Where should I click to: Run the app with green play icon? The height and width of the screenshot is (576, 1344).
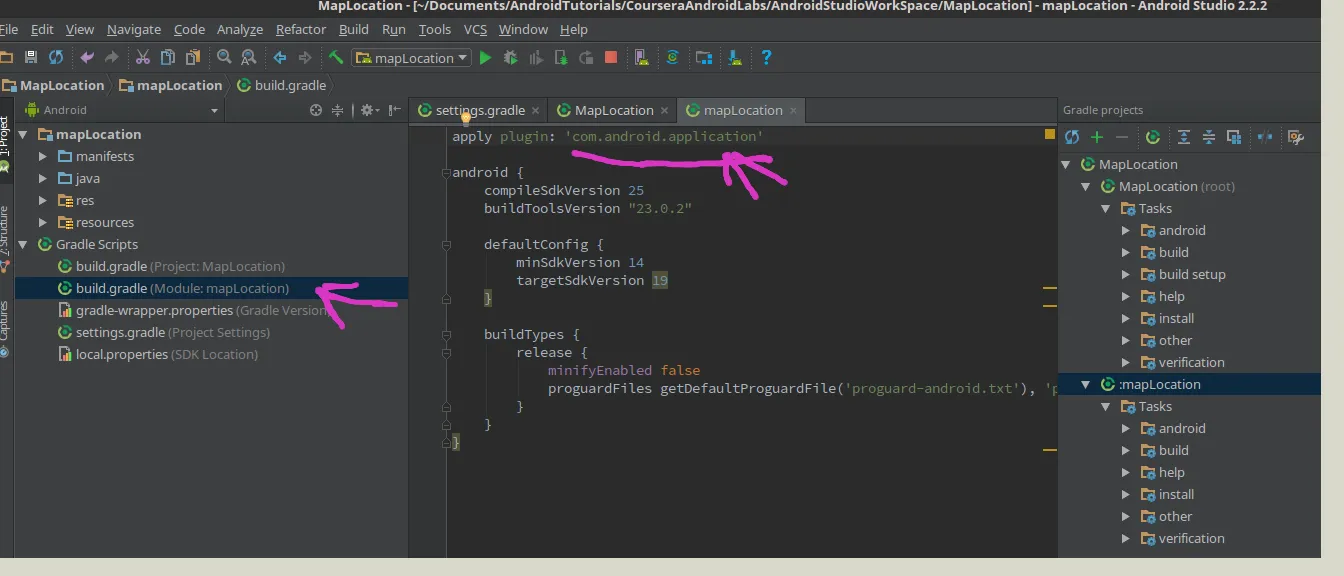[x=485, y=58]
